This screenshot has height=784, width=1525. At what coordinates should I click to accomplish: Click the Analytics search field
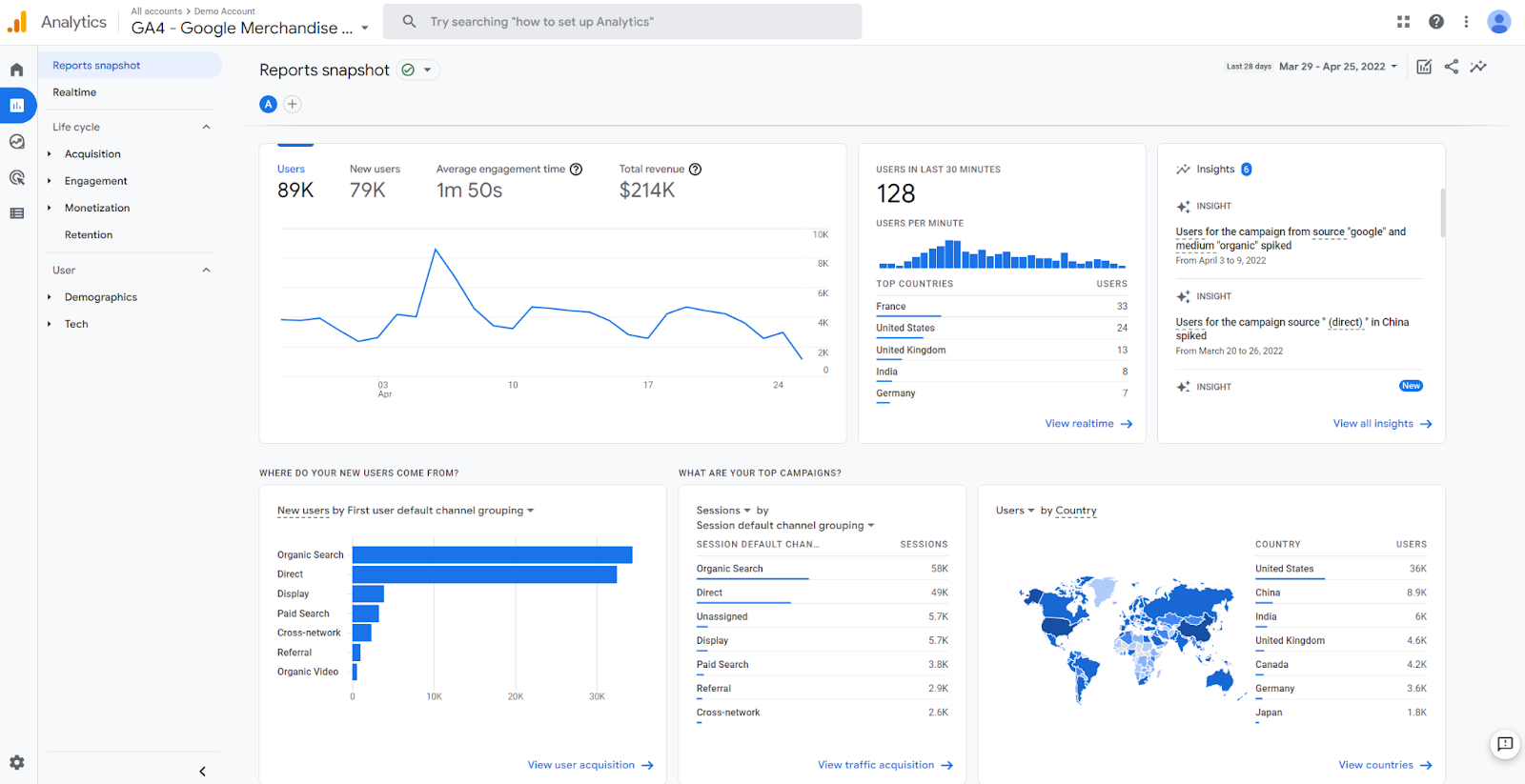[622, 22]
